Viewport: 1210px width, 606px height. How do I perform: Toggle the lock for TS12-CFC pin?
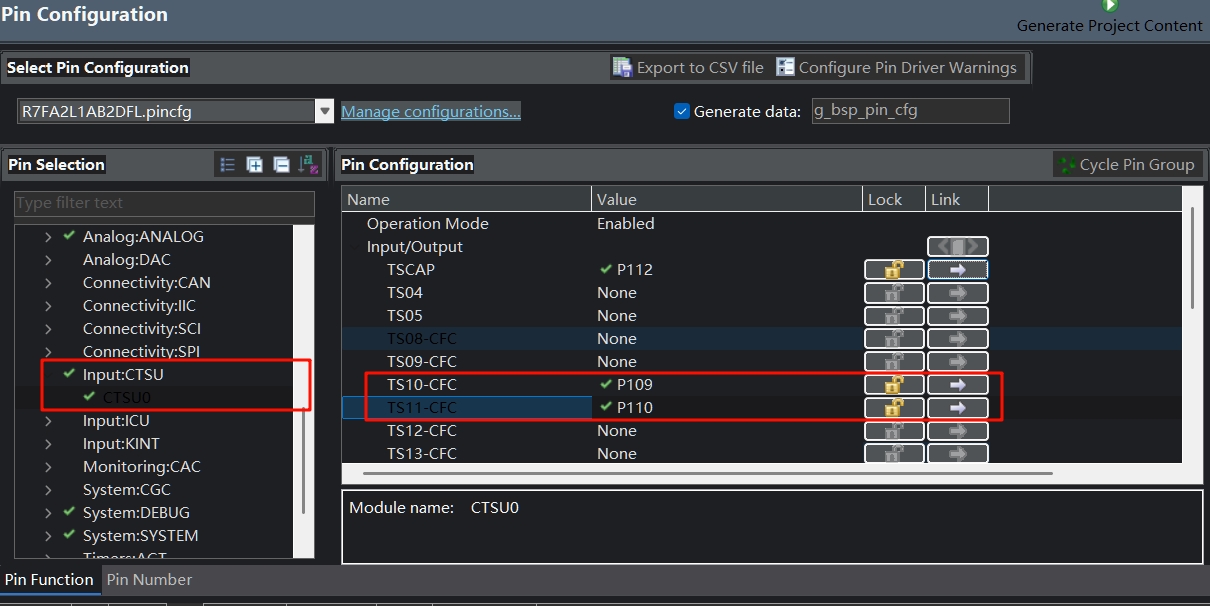point(894,431)
